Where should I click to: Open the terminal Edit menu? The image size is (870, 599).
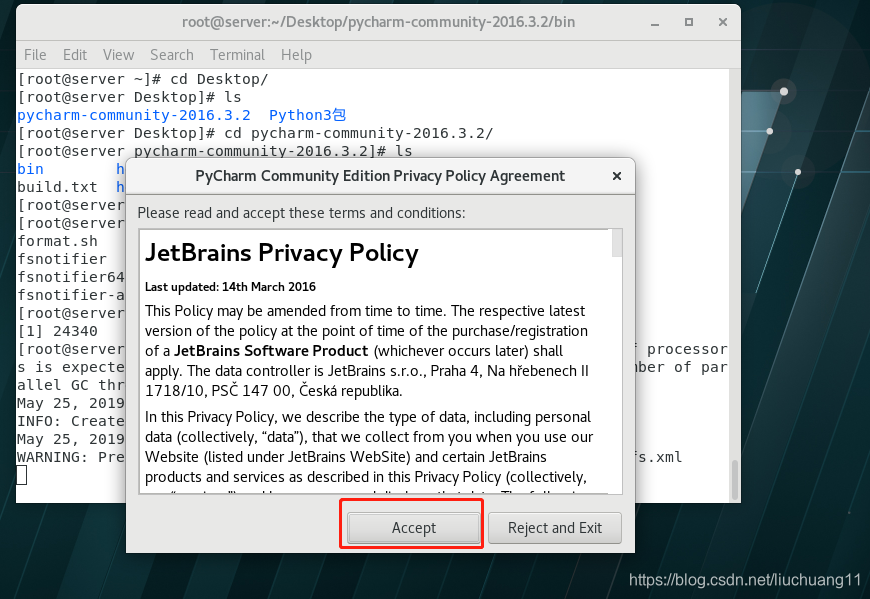(x=75, y=55)
